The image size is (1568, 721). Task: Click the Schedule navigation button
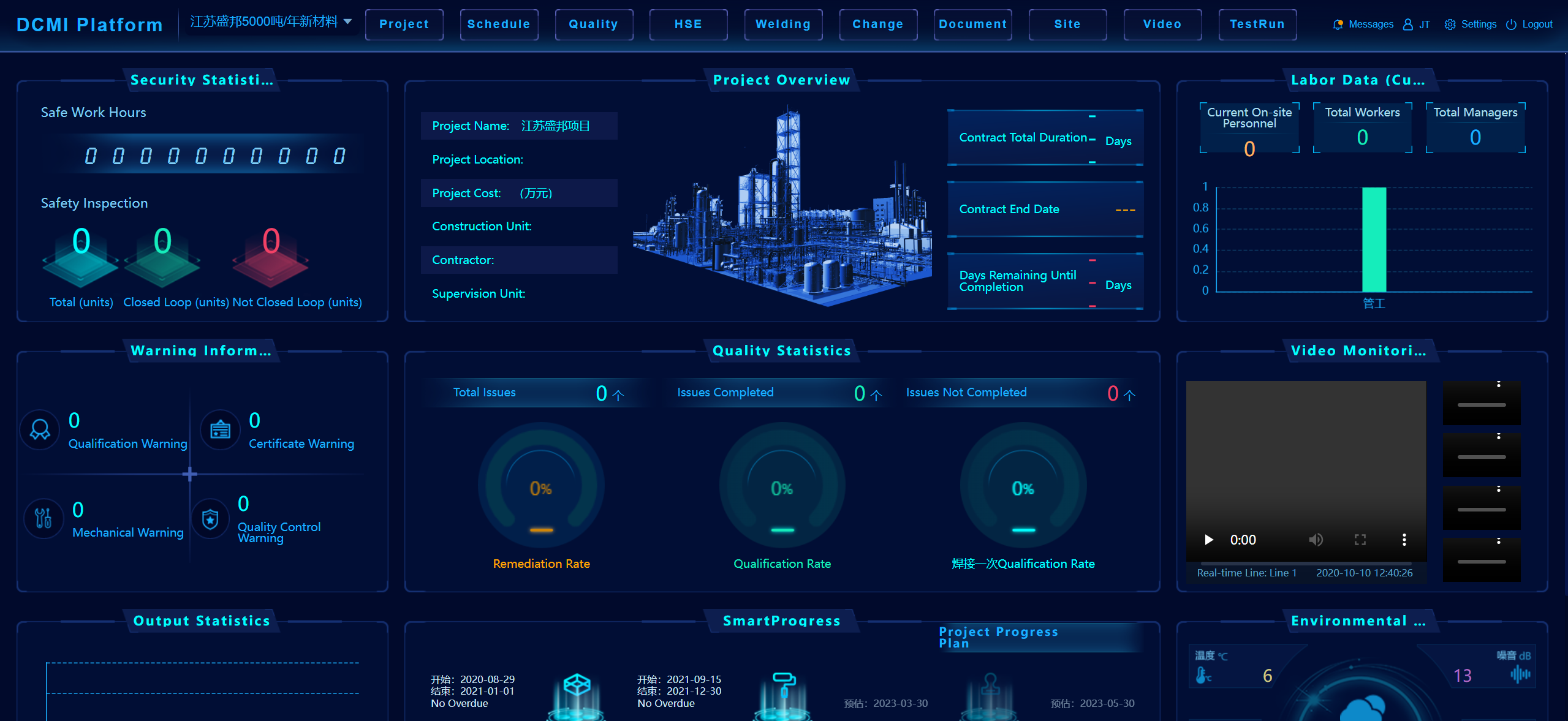pos(499,25)
